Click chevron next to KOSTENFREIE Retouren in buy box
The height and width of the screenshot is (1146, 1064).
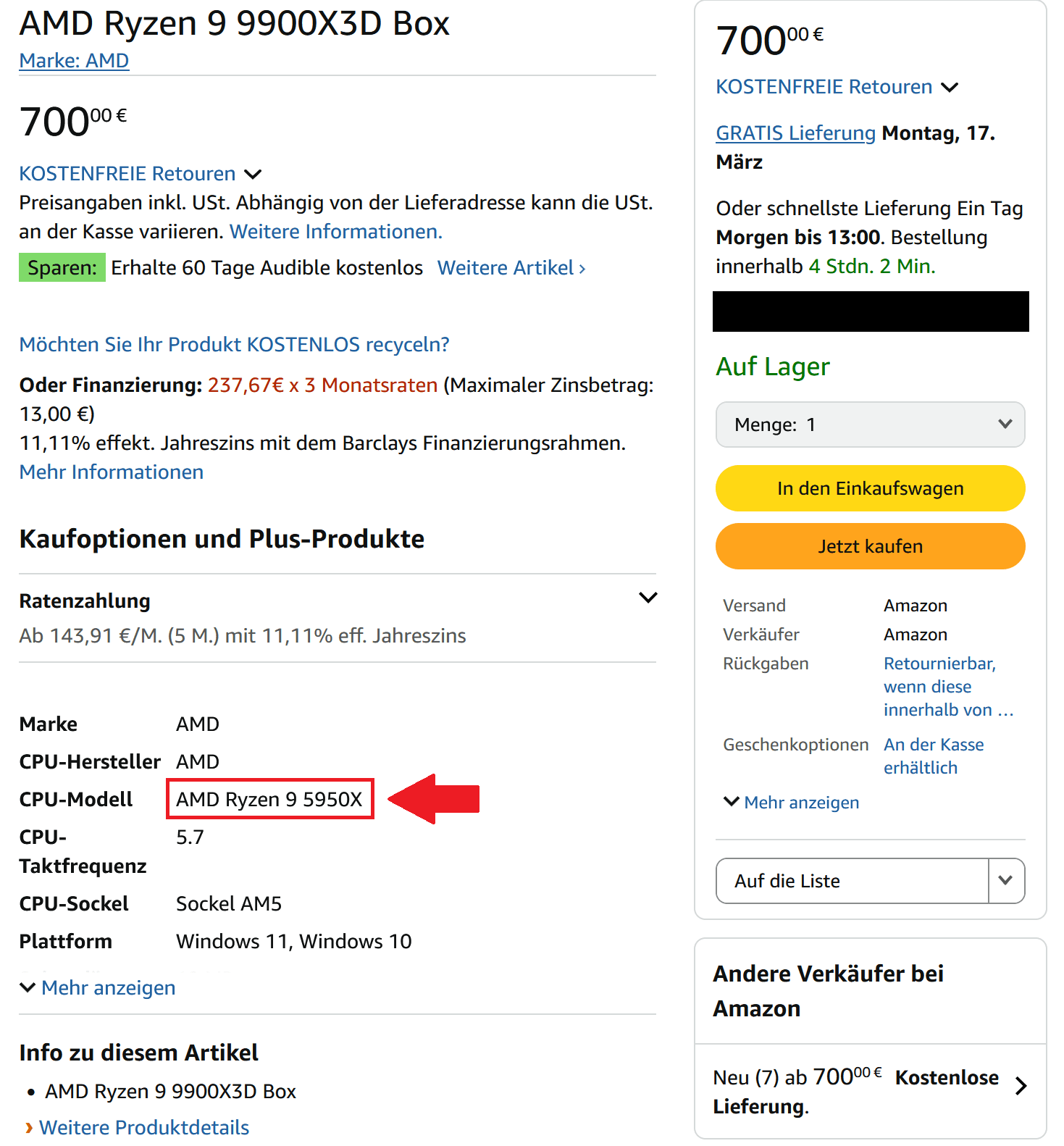click(950, 88)
